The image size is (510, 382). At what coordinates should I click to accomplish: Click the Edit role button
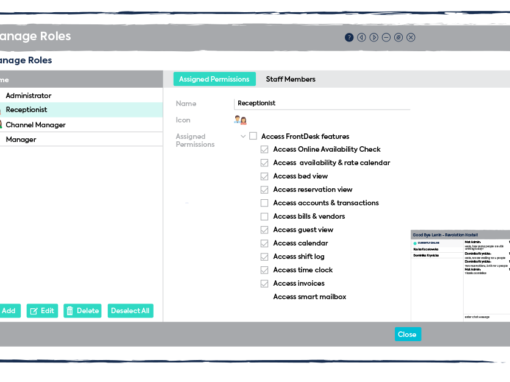pos(42,311)
